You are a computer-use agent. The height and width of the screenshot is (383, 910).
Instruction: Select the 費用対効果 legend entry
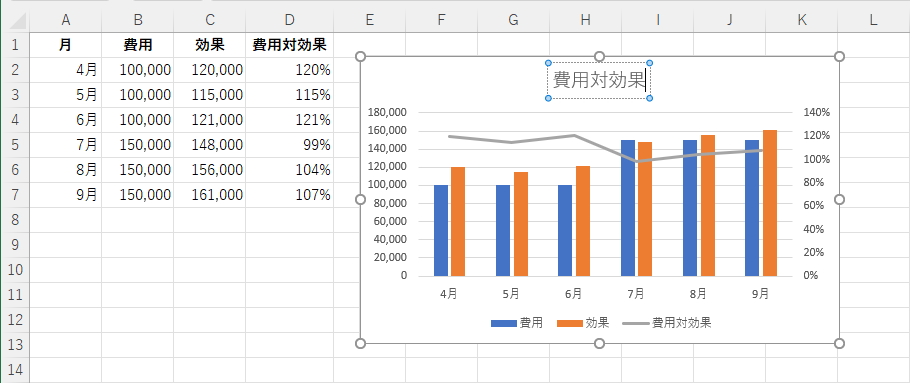point(667,323)
